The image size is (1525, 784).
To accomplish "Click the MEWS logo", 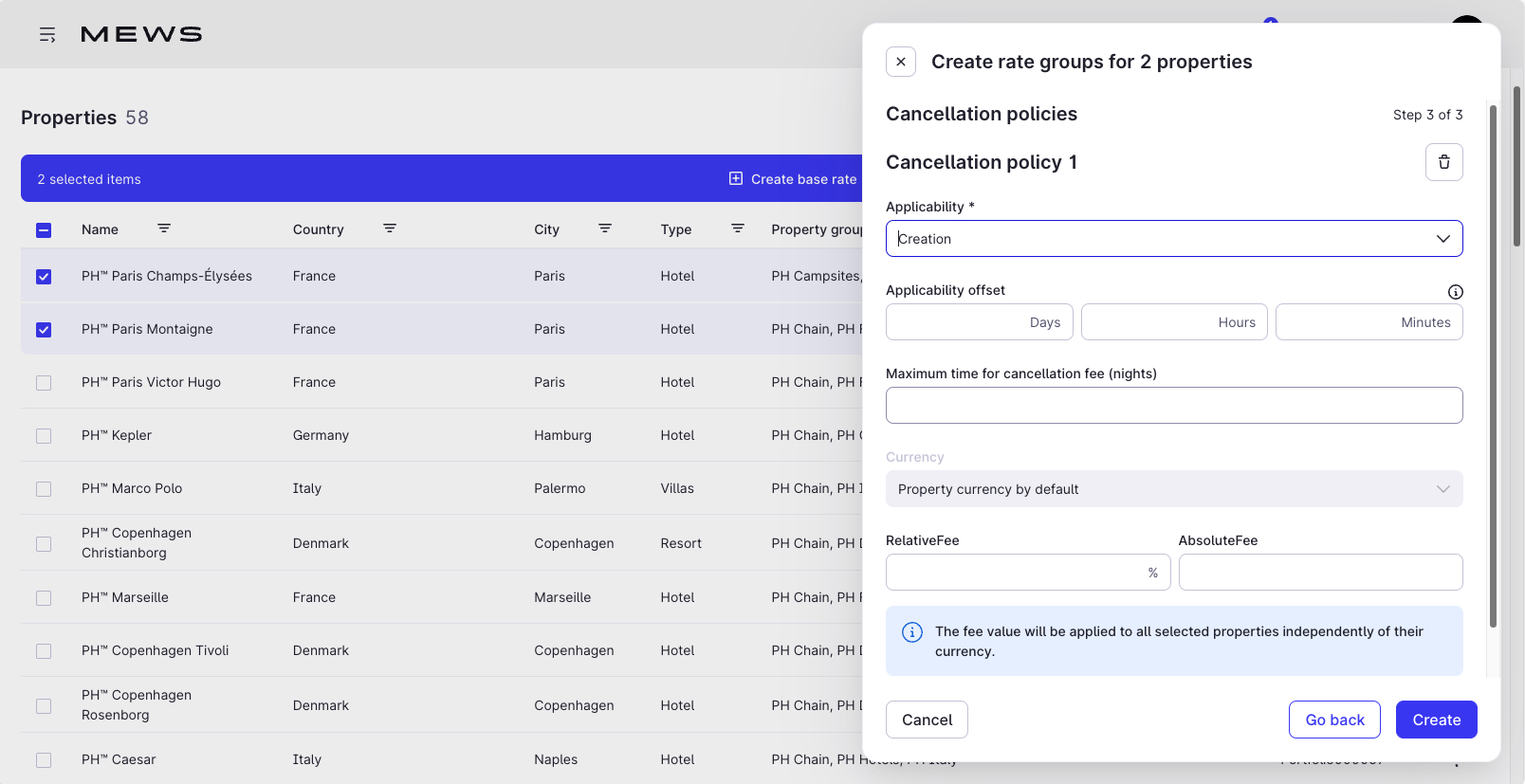I will (141, 35).
